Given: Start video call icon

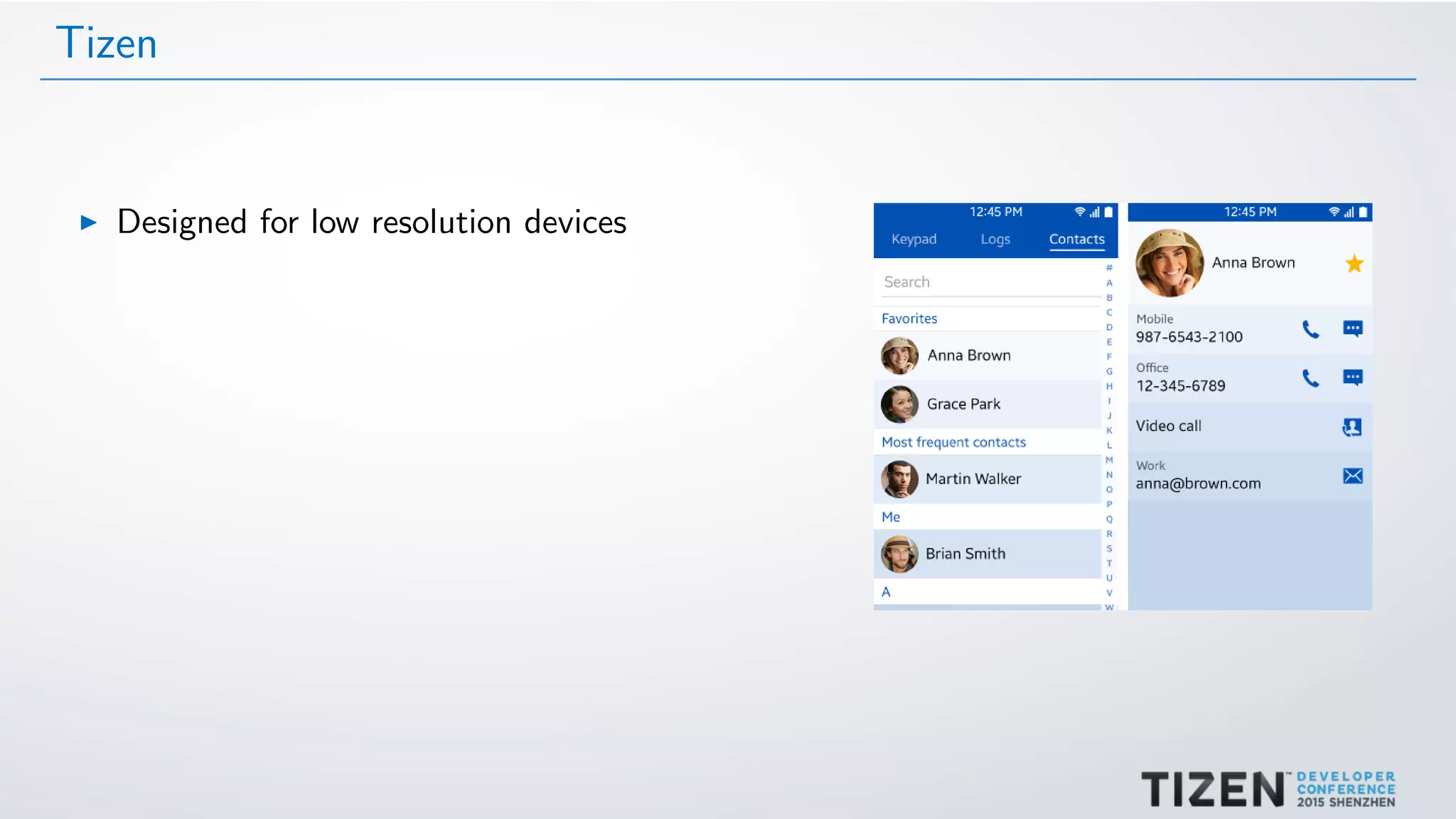Looking at the screenshot, I should coord(1351,427).
